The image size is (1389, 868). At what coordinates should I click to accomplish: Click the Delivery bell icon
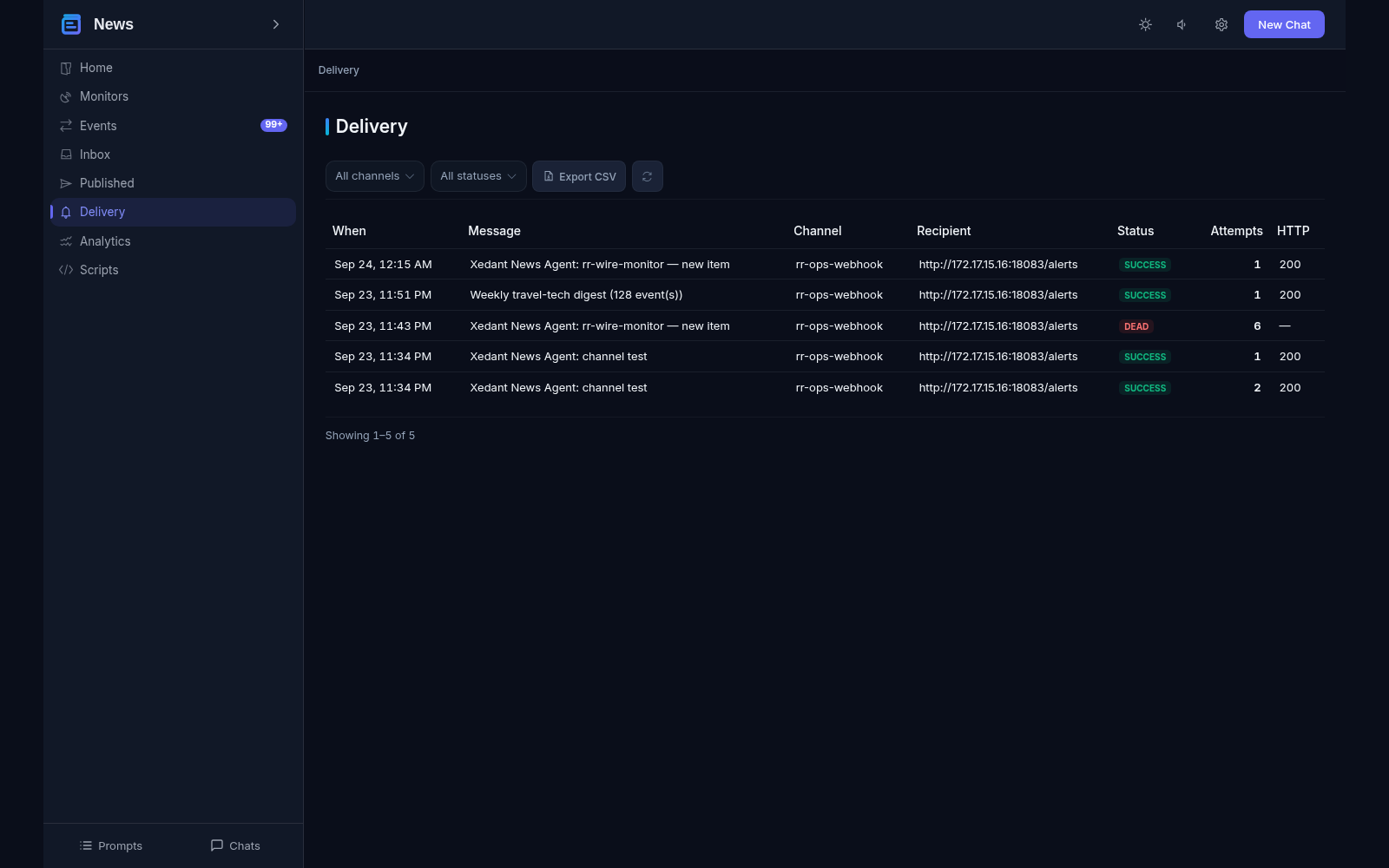click(x=66, y=212)
